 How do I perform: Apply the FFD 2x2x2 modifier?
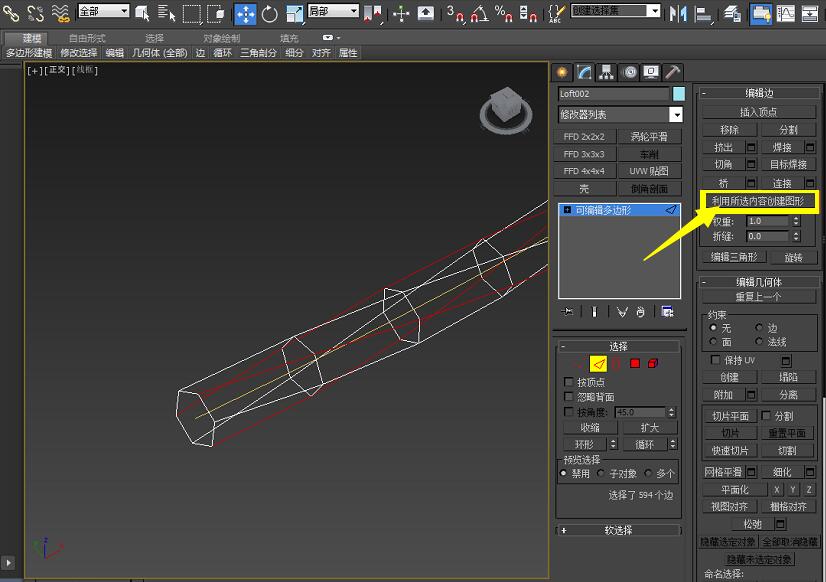(583, 135)
